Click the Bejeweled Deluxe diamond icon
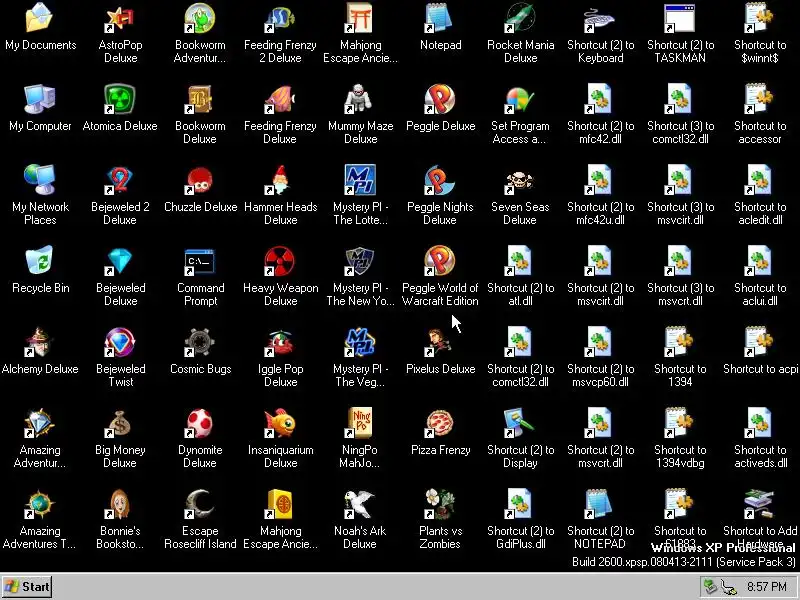 point(120,261)
